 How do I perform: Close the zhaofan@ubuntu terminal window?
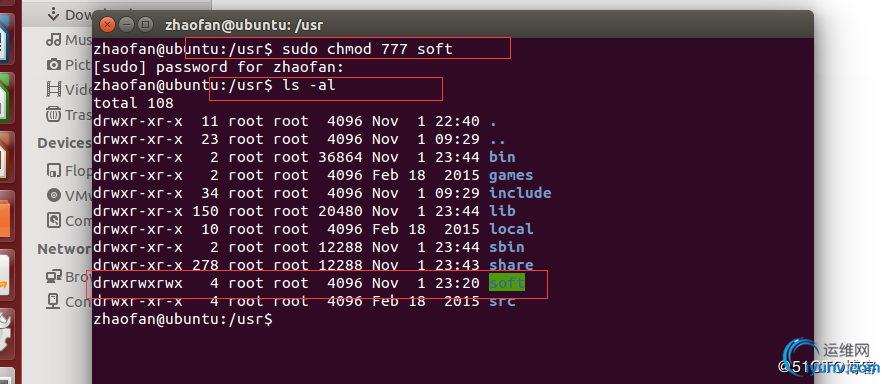(x=107, y=25)
